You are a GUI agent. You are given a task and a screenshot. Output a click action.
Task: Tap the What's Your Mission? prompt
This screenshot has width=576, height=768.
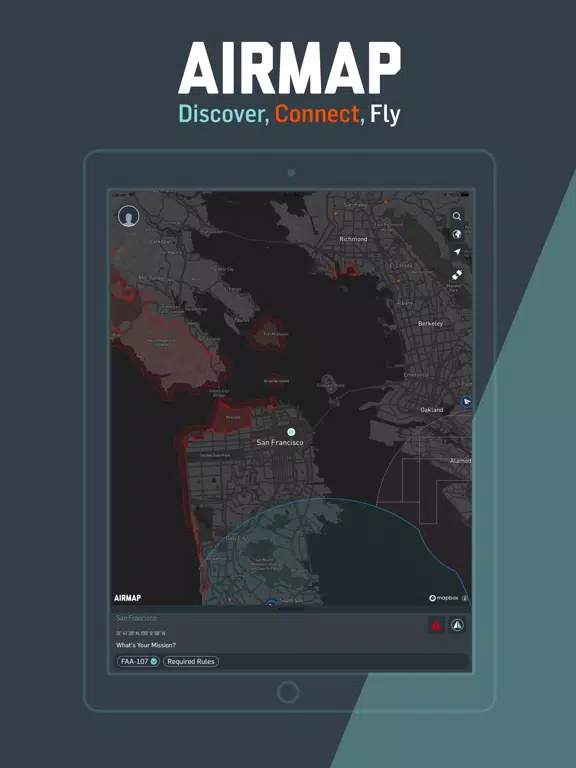coord(146,645)
